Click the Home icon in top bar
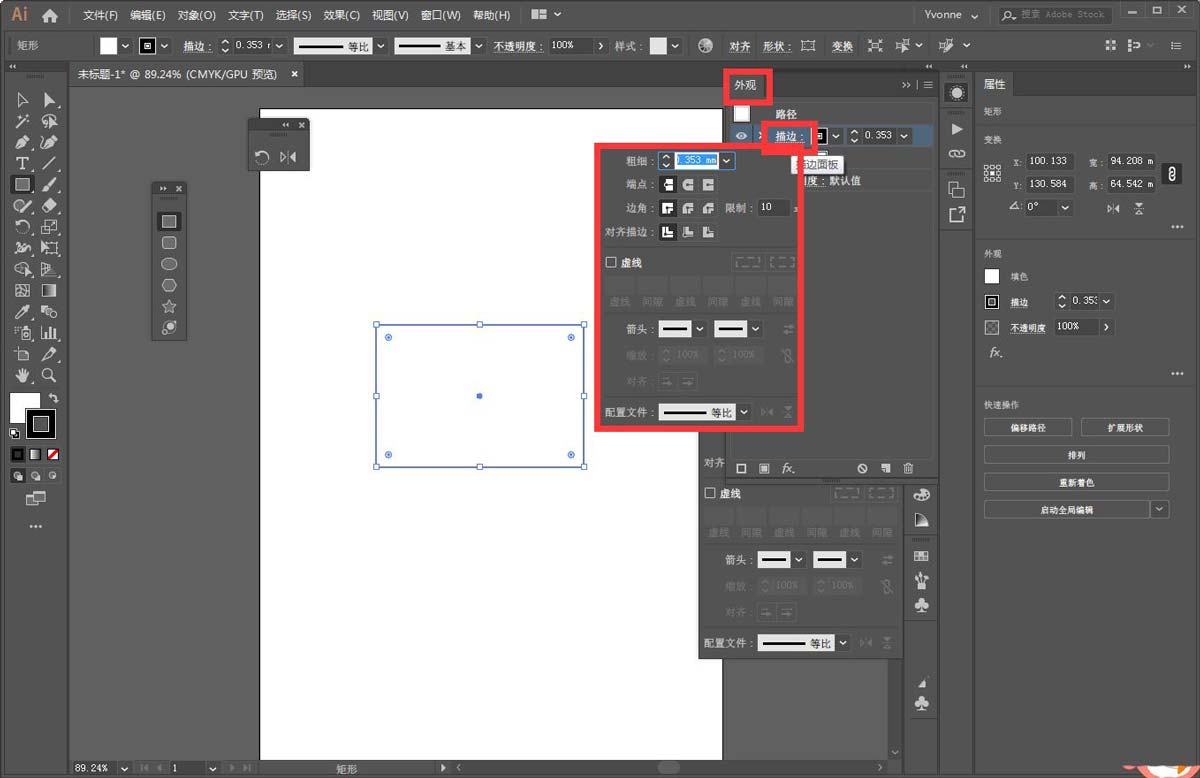1200x778 pixels. pyautogui.click(x=50, y=15)
